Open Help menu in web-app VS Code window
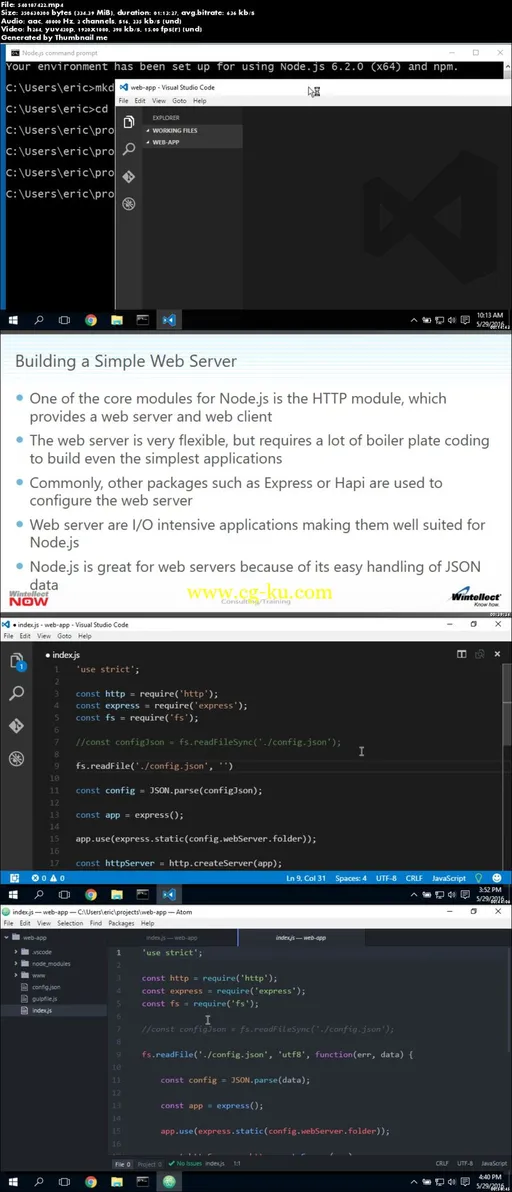 click(x=199, y=101)
